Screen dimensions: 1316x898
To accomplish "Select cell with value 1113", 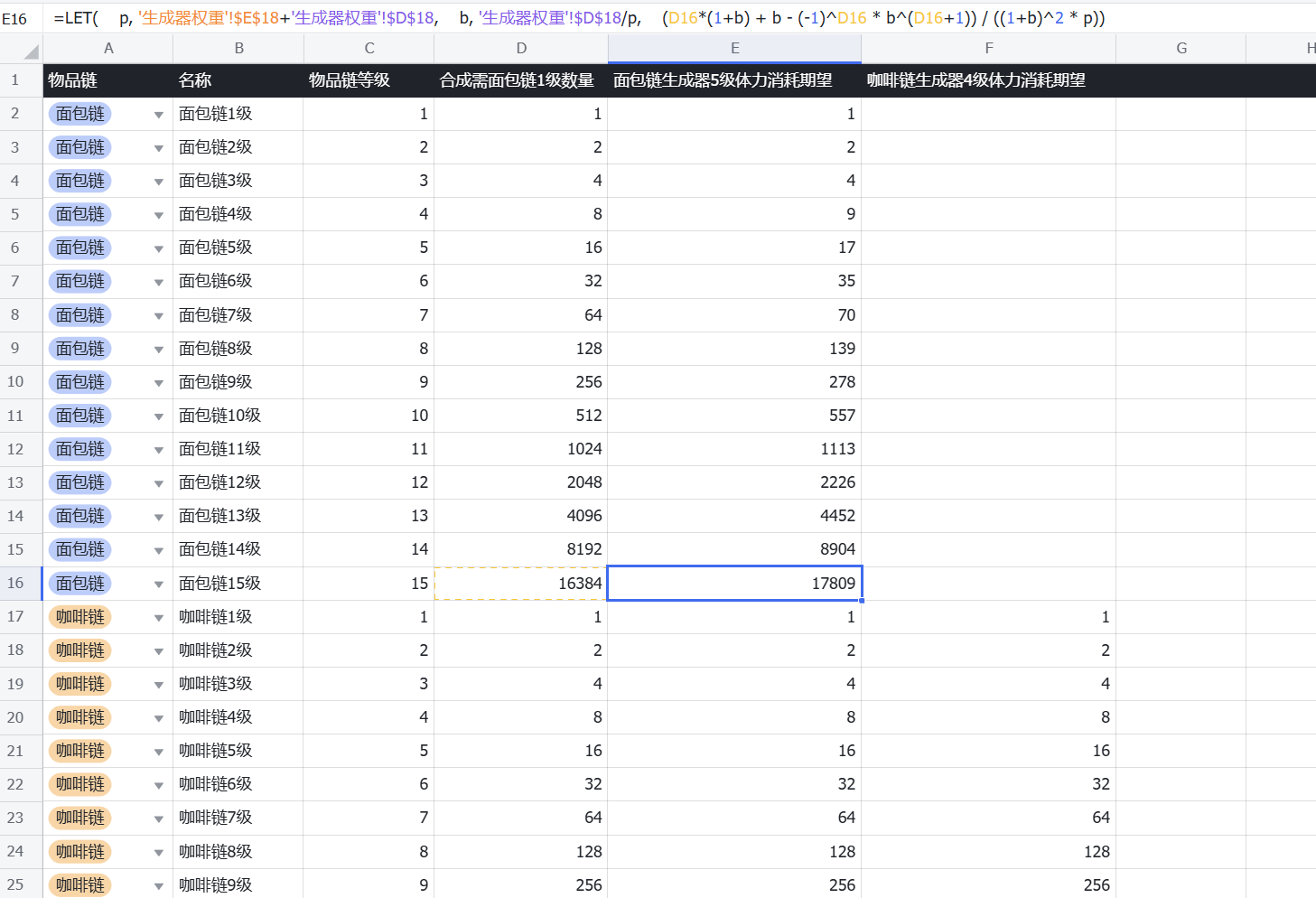I will pyautogui.click(x=734, y=449).
